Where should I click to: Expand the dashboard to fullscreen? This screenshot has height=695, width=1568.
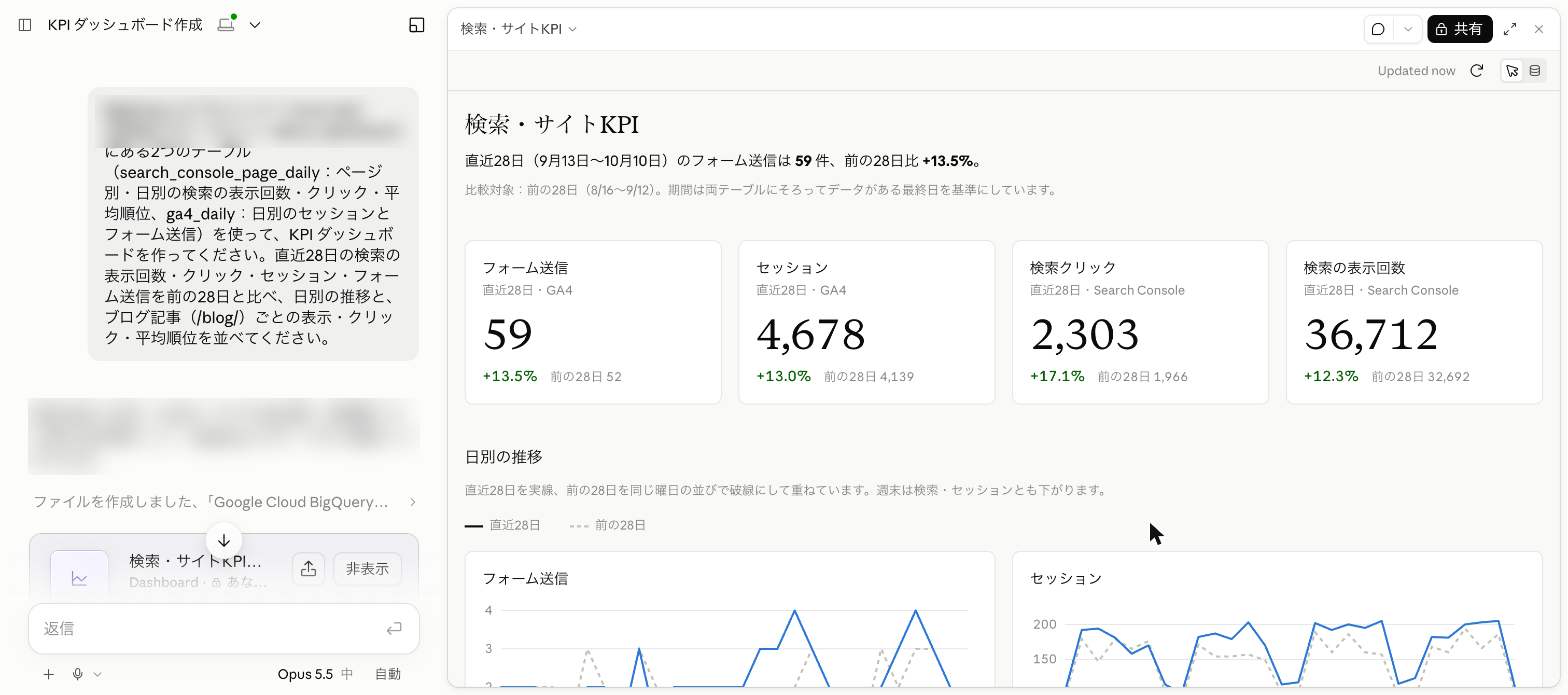(1510, 29)
